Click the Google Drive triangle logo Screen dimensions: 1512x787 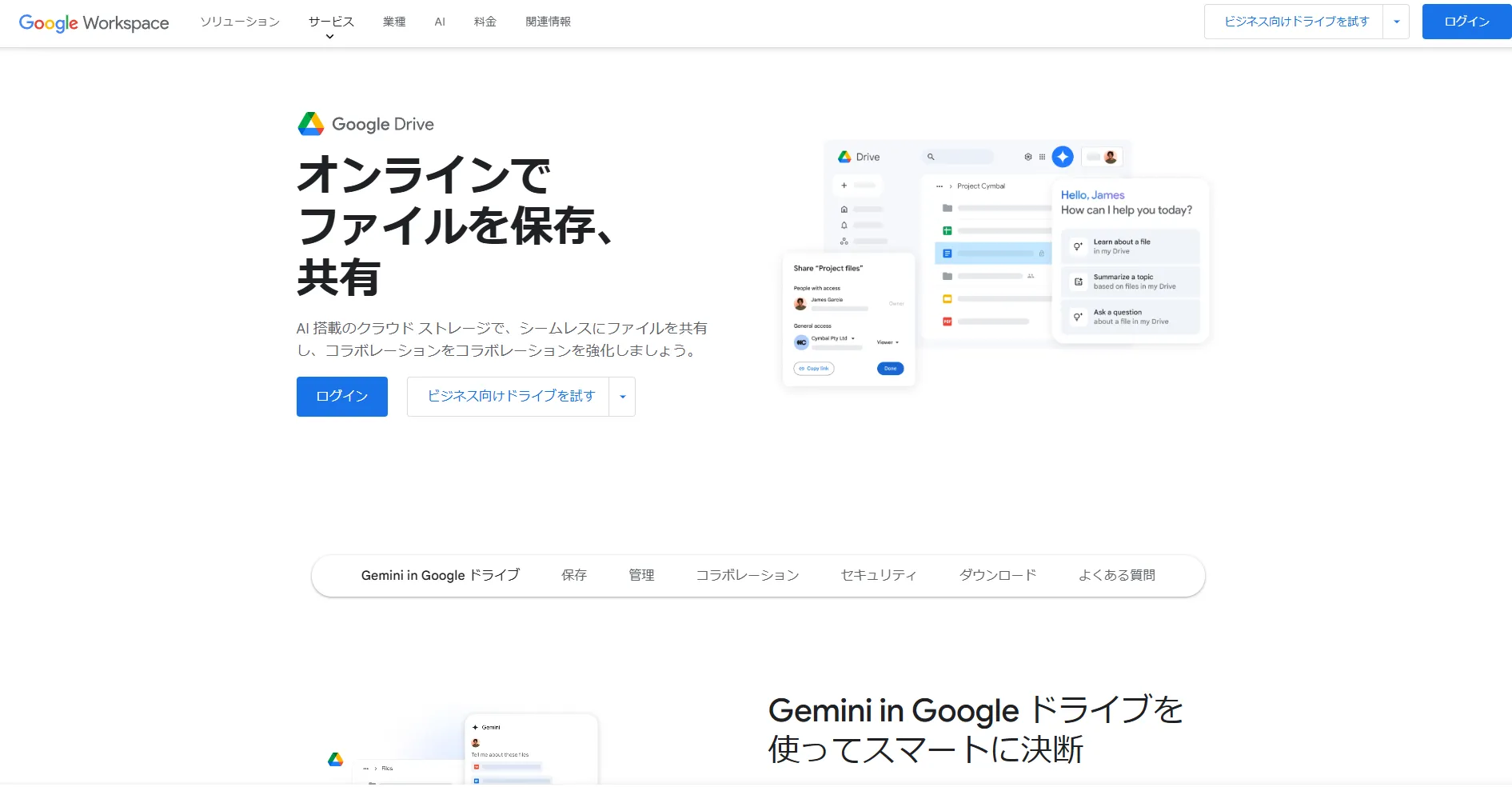pyautogui.click(x=311, y=124)
